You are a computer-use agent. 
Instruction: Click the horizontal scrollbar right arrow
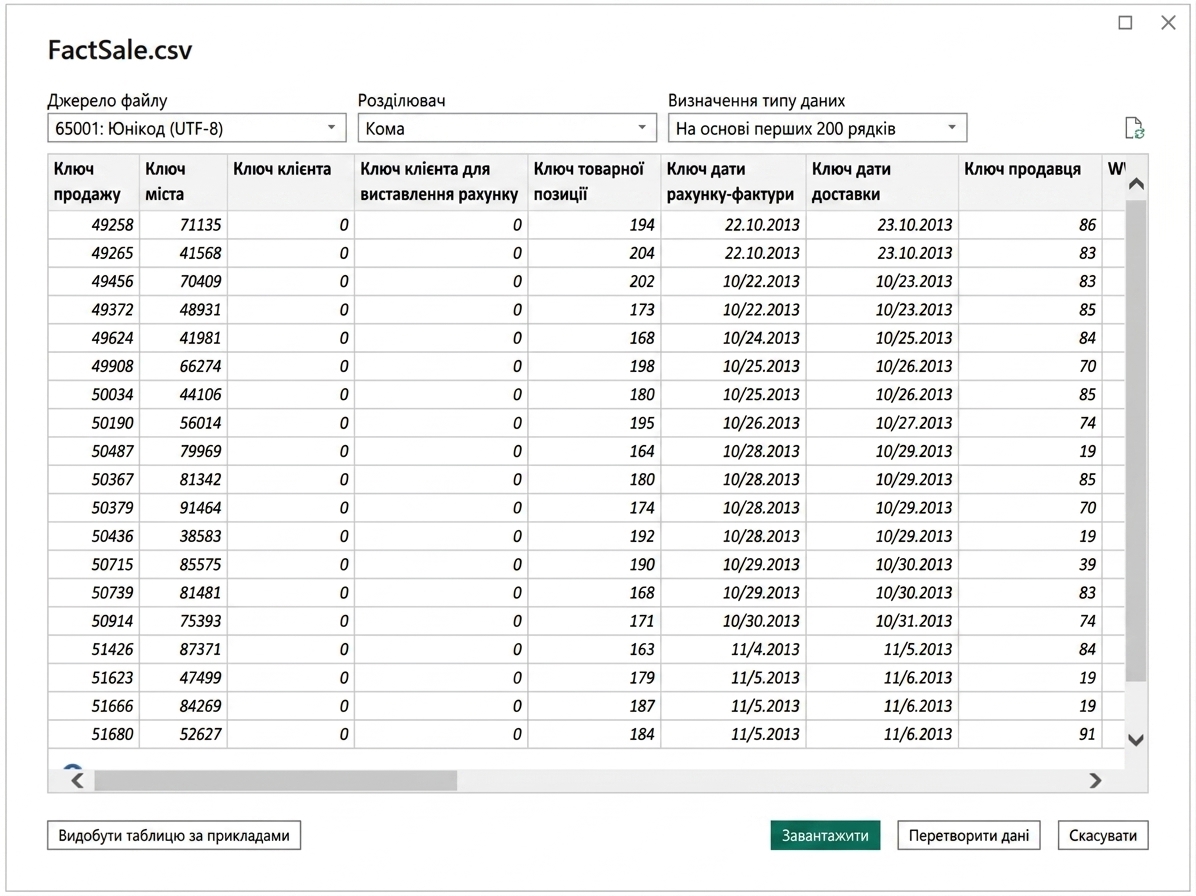click(1095, 780)
